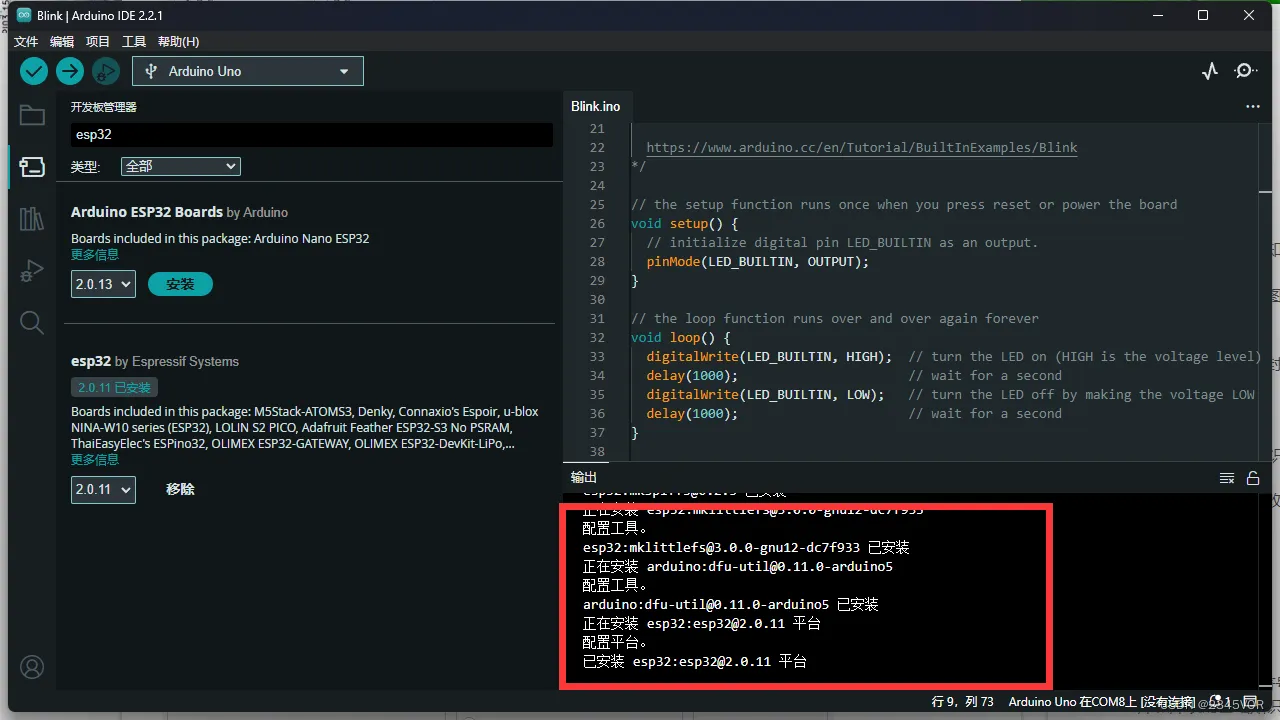Open the 帮助(H) menu
Image resolution: width=1280 pixels, height=720 pixels.
tap(178, 42)
